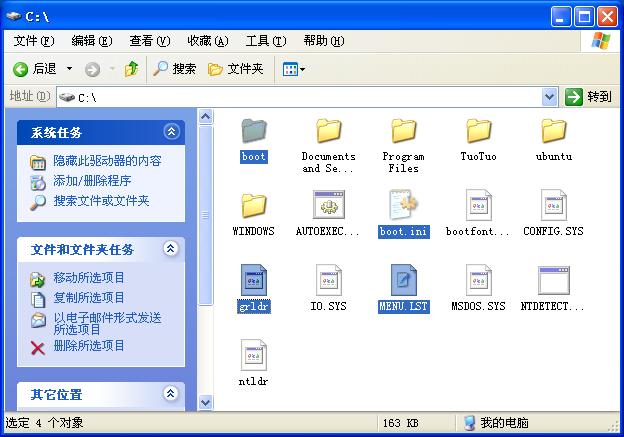Click the ntldr file name label

tap(254, 381)
